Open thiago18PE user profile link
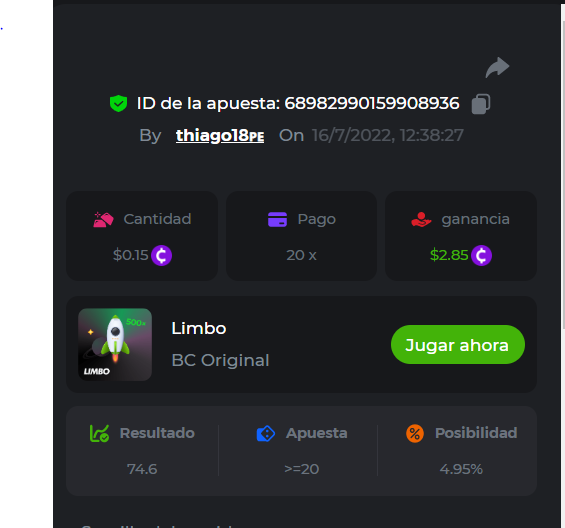 [220, 136]
